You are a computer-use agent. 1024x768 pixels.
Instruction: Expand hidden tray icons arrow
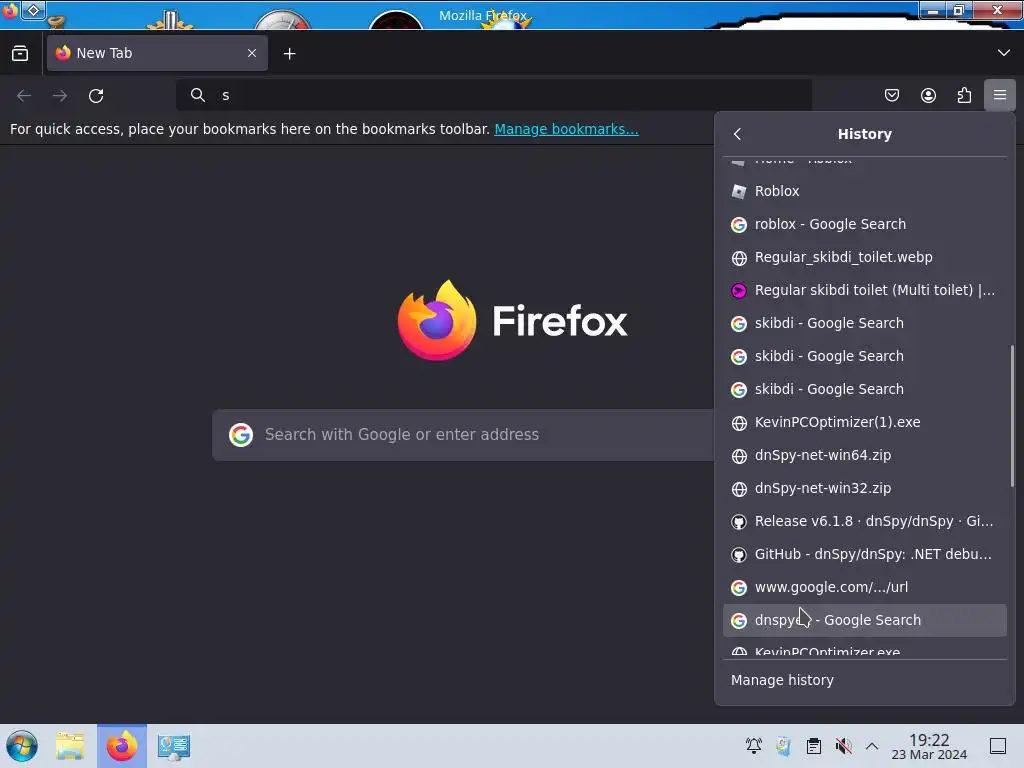point(872,746)
